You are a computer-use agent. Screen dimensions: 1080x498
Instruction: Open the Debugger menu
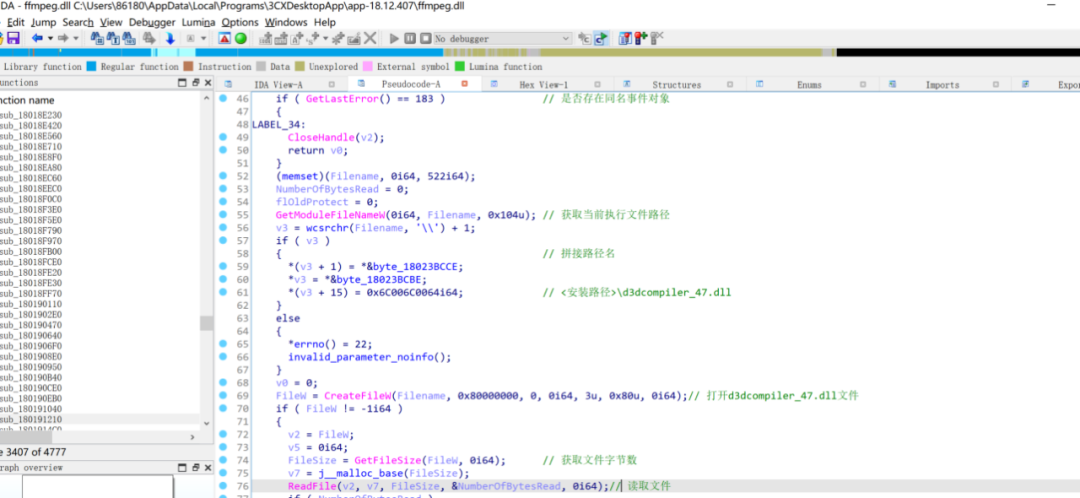[152, 22]
